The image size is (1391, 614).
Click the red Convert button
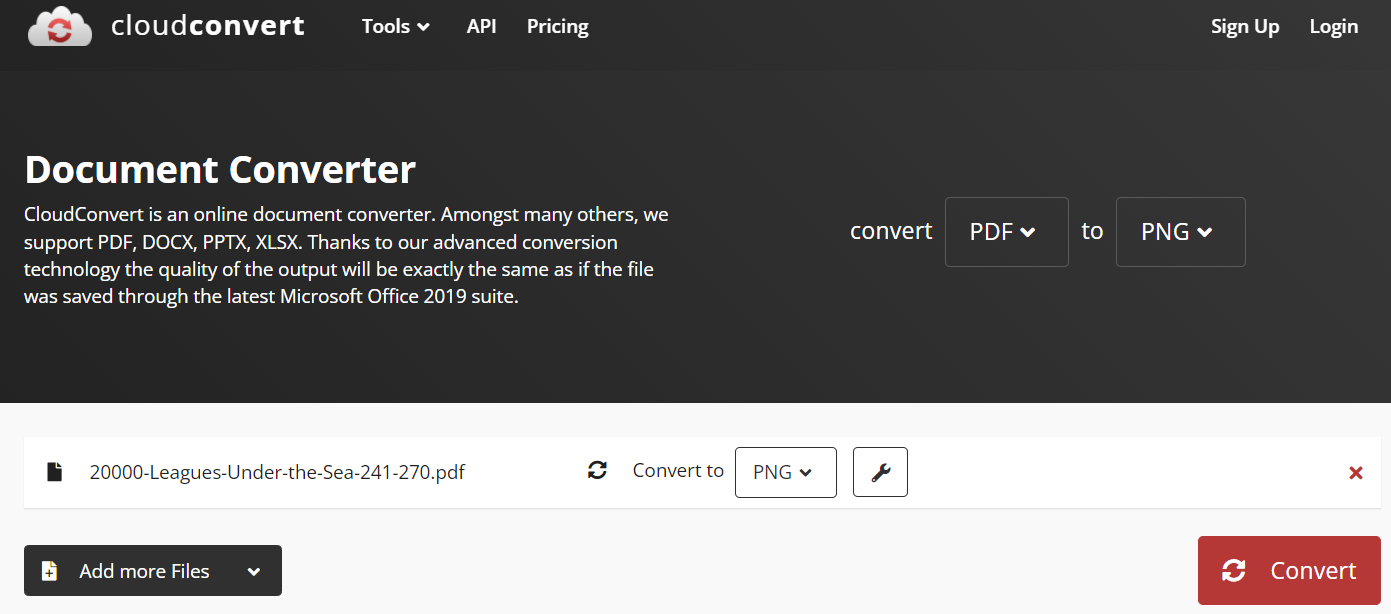[1289, 570]
